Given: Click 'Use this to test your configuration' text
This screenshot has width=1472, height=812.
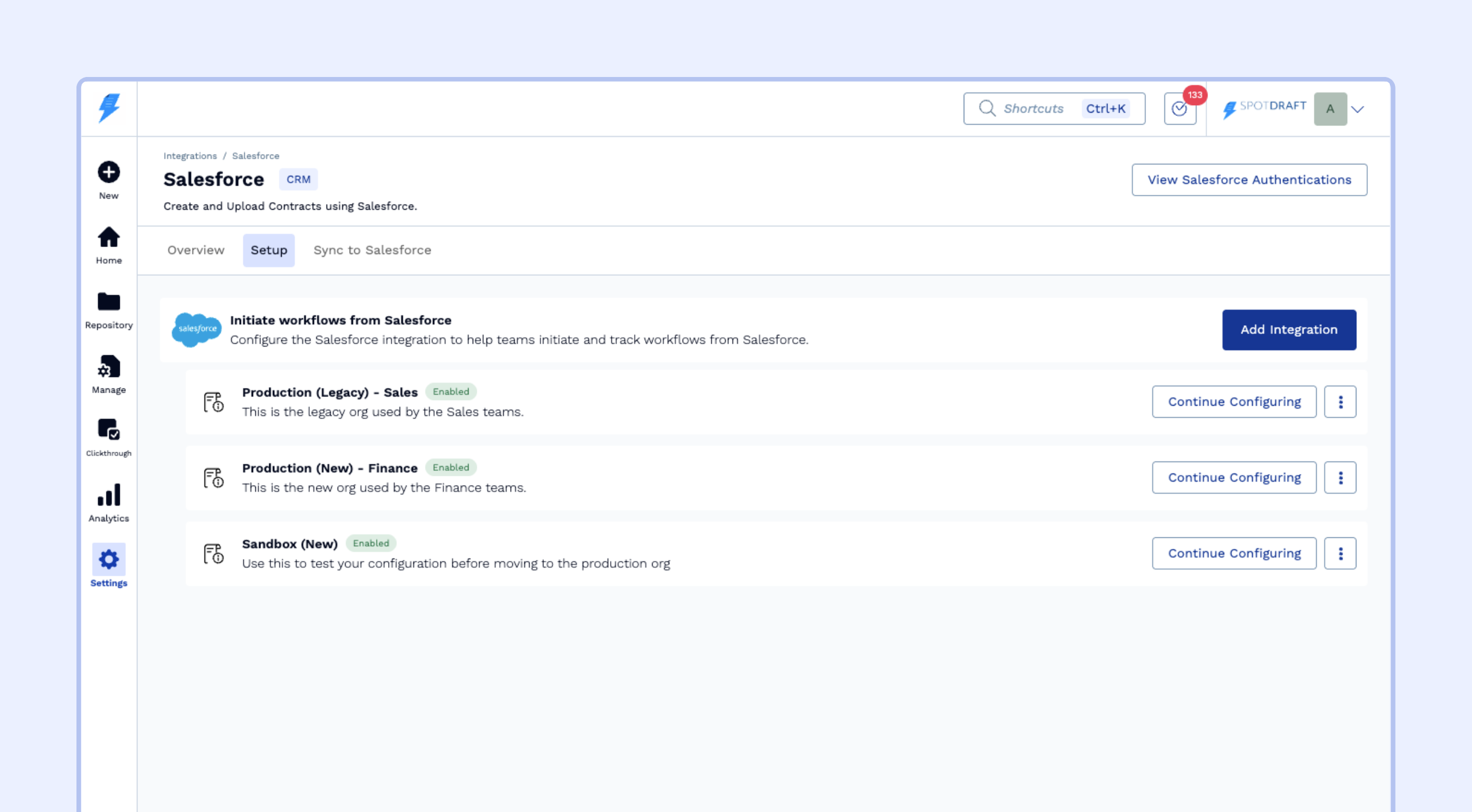Looking at the screenshot, I should tap(456, 564).
